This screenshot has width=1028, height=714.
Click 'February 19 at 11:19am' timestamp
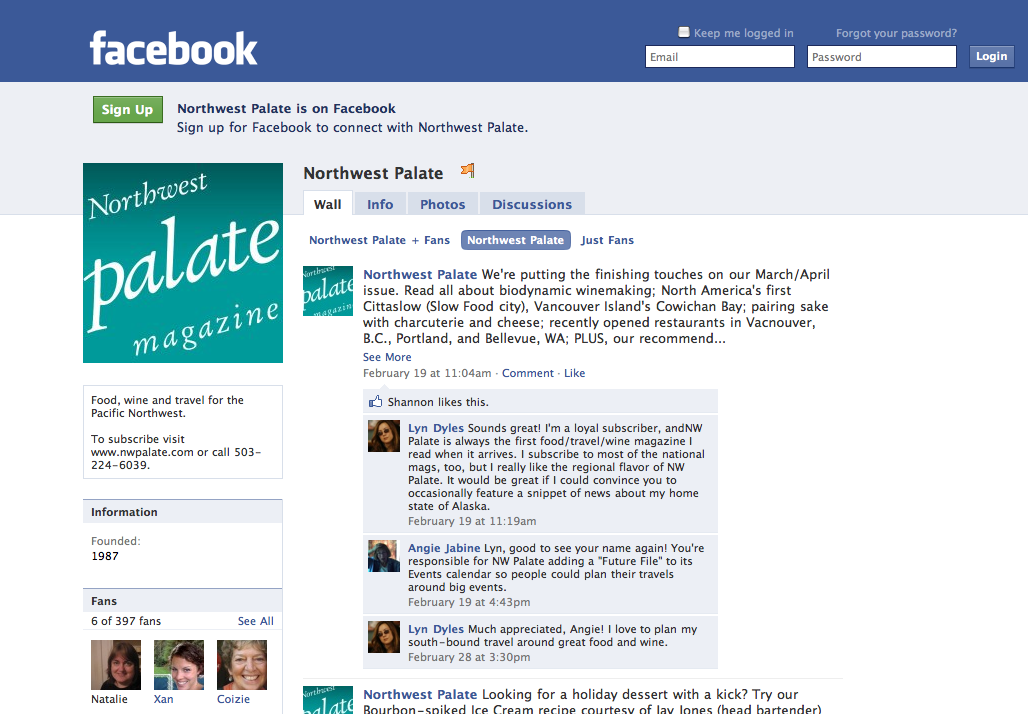coord(472,521)
